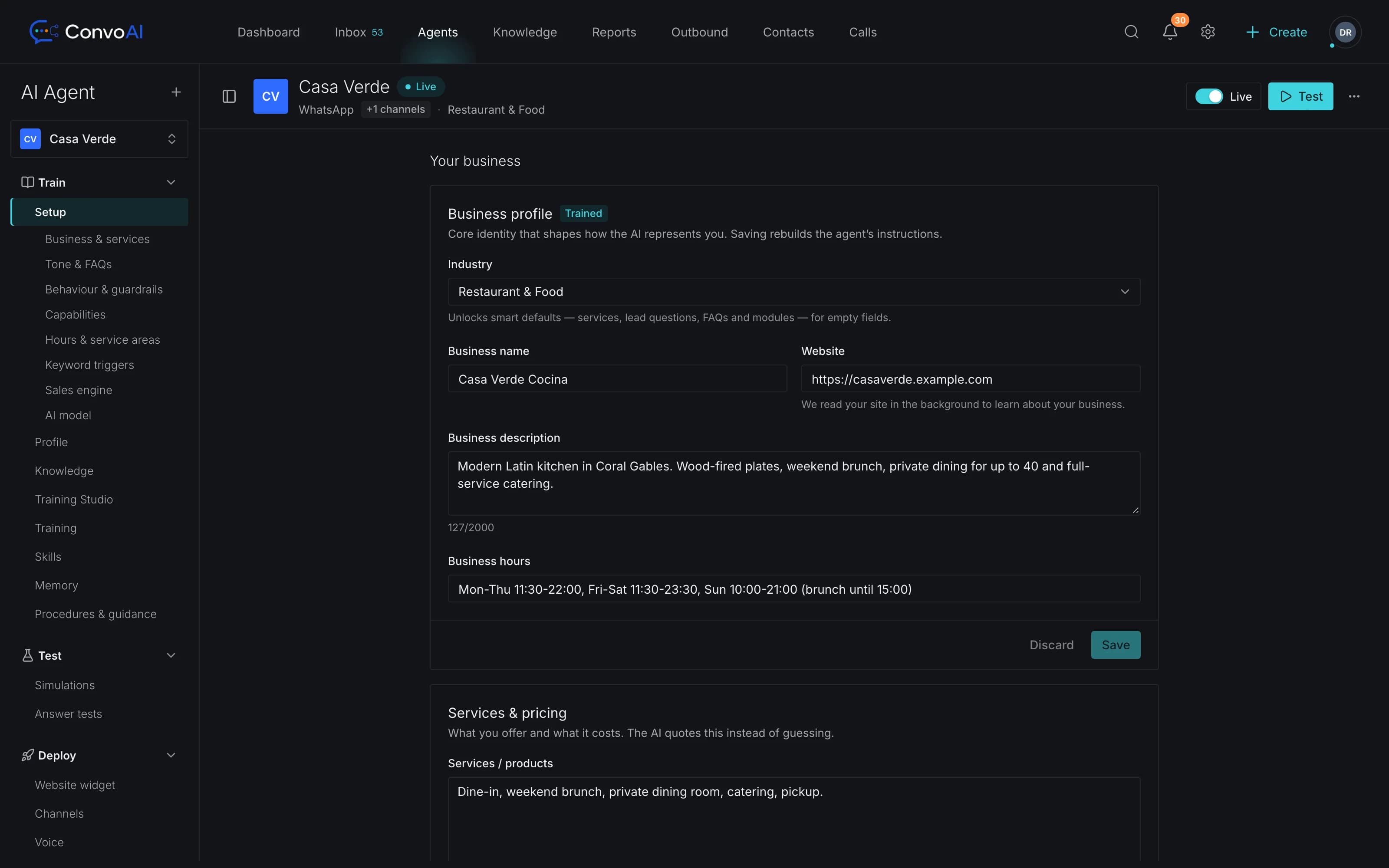Open the Training sidebar item
Viewport: 1389px width, 868px height.
pos(56,528)
